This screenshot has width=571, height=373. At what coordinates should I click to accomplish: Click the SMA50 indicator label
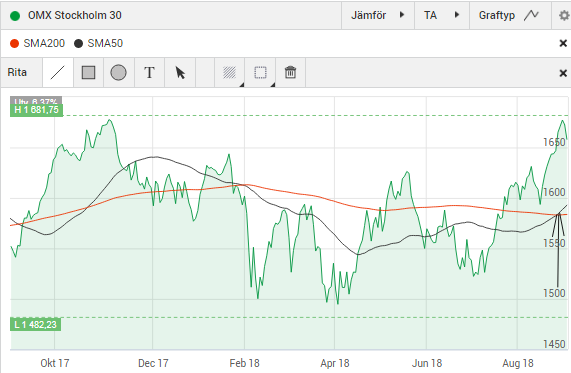coord(105,43)
